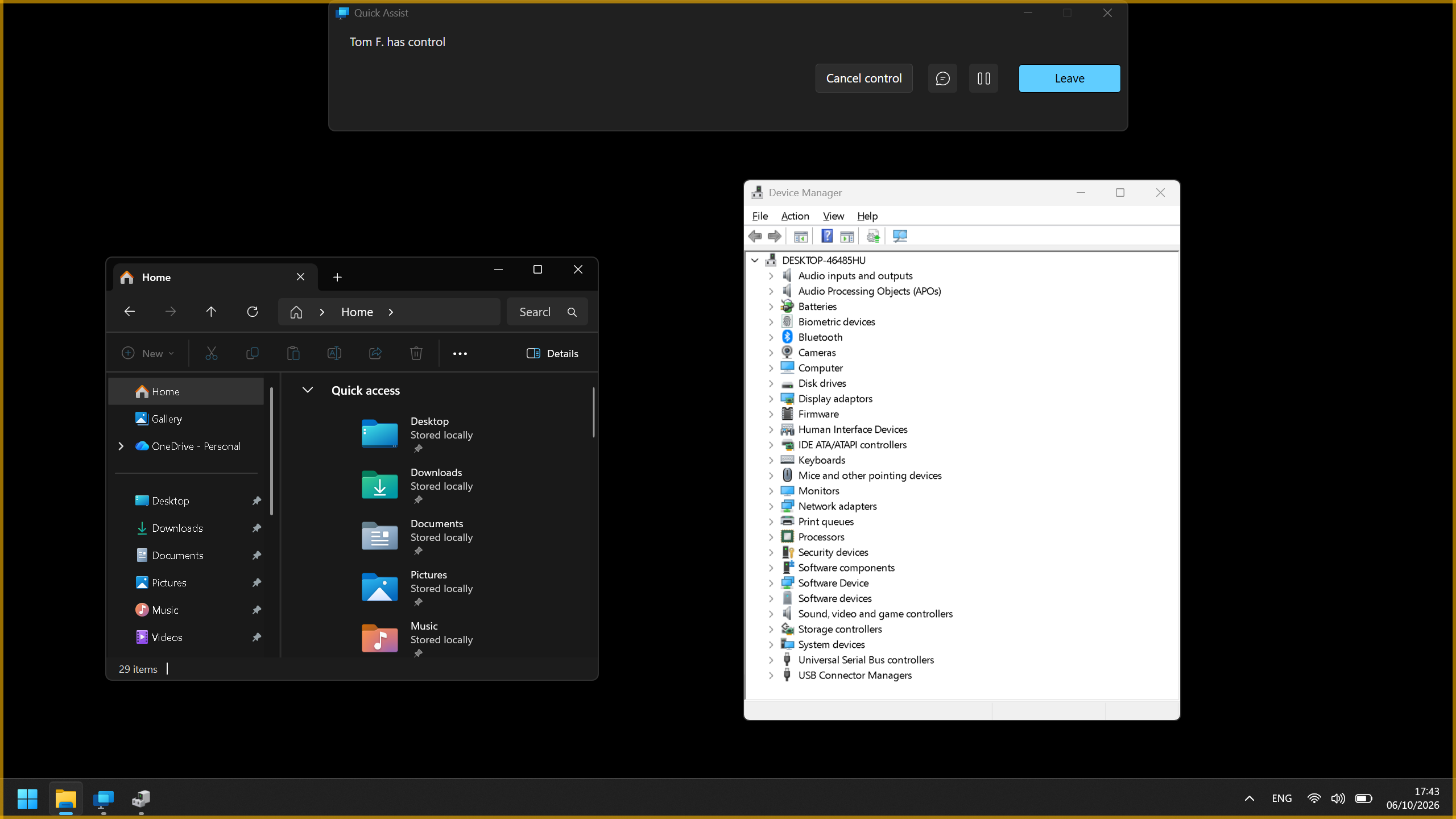Open the New dropdown in File Explorer

(148, 353)
